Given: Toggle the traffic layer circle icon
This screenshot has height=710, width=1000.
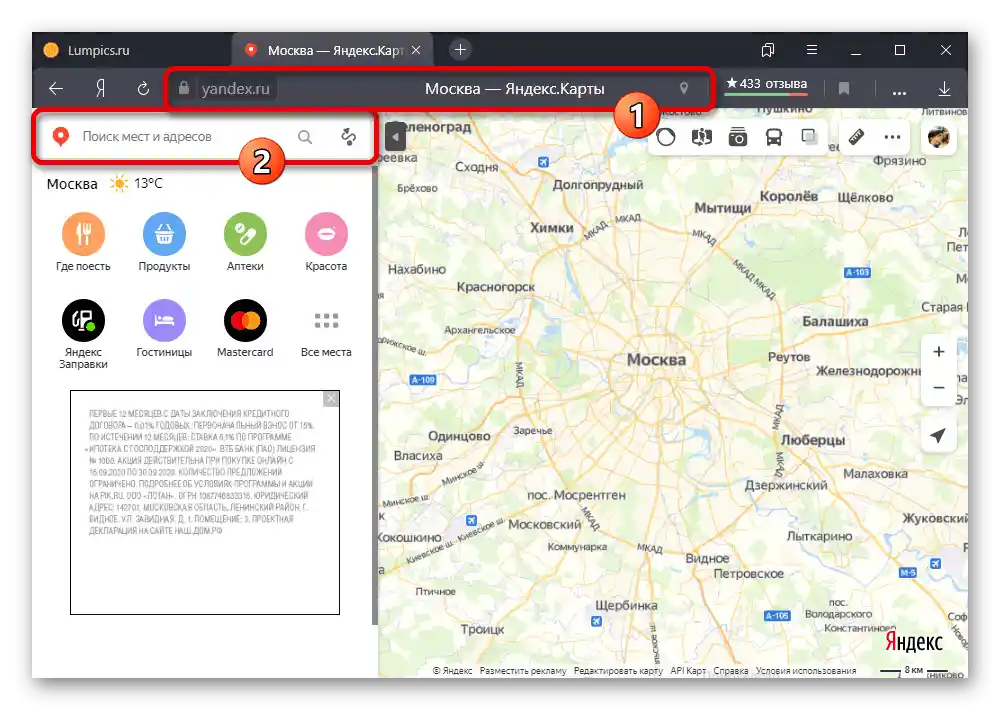Looking at the screenshot, I should tap(666, 137).
